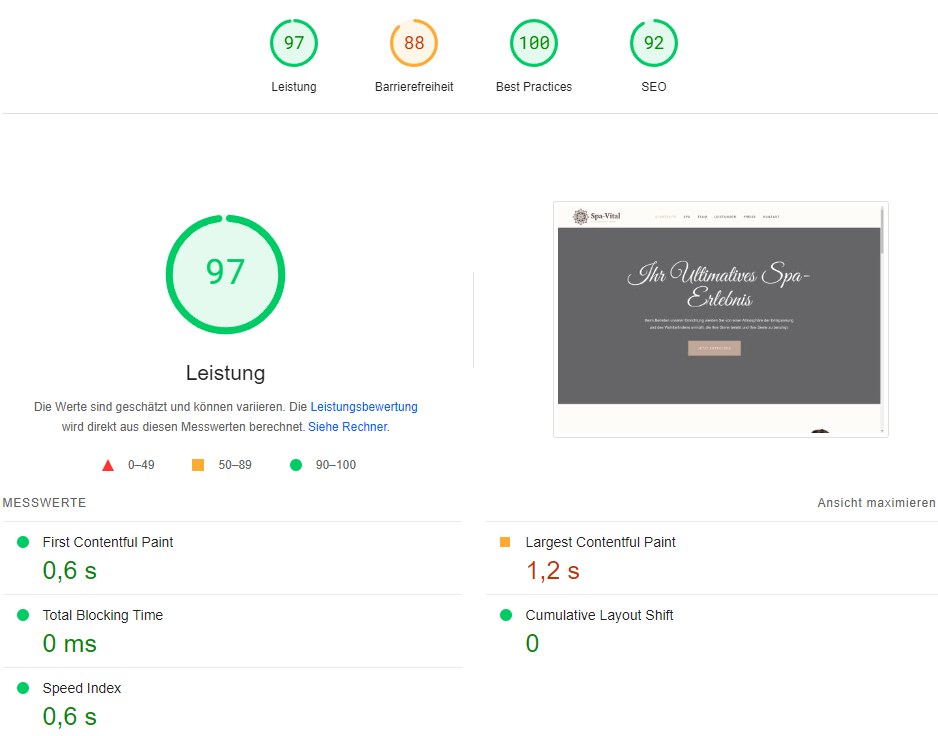
Task: Click the 1,2 s Largest Contentful Paint value
Action: tap(553, 571)
